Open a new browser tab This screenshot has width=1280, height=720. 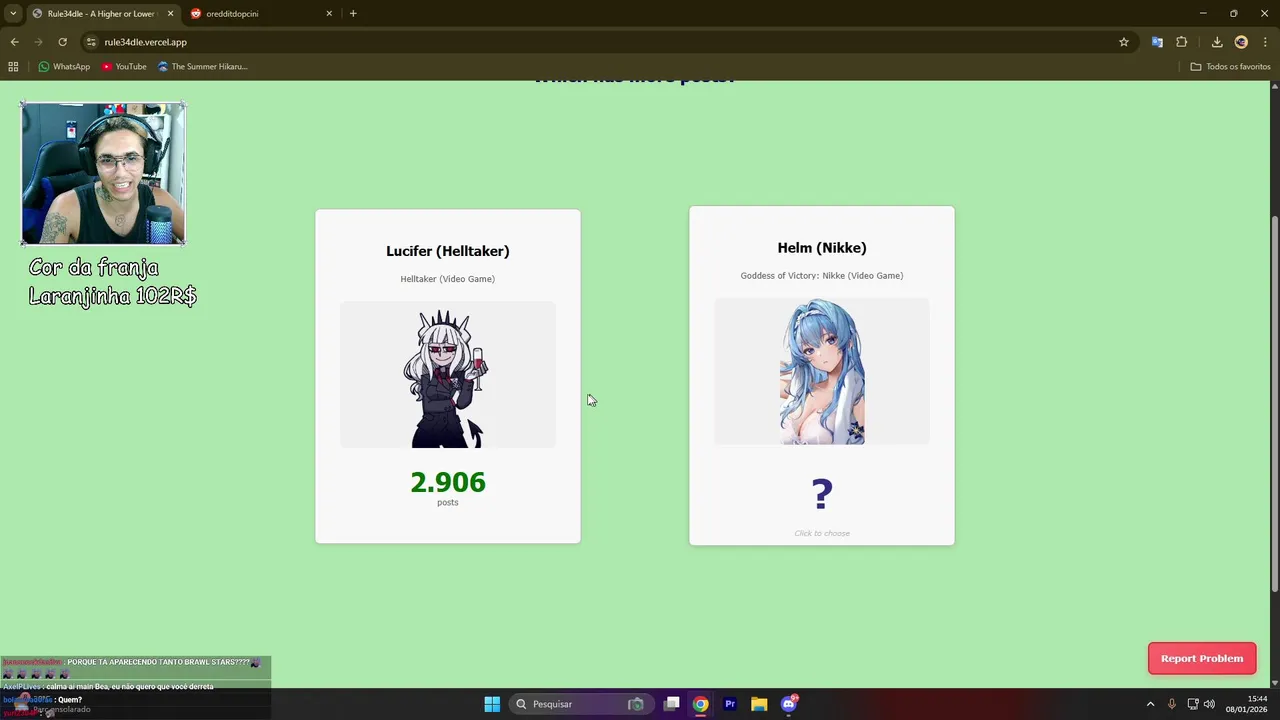pos(353,14)
